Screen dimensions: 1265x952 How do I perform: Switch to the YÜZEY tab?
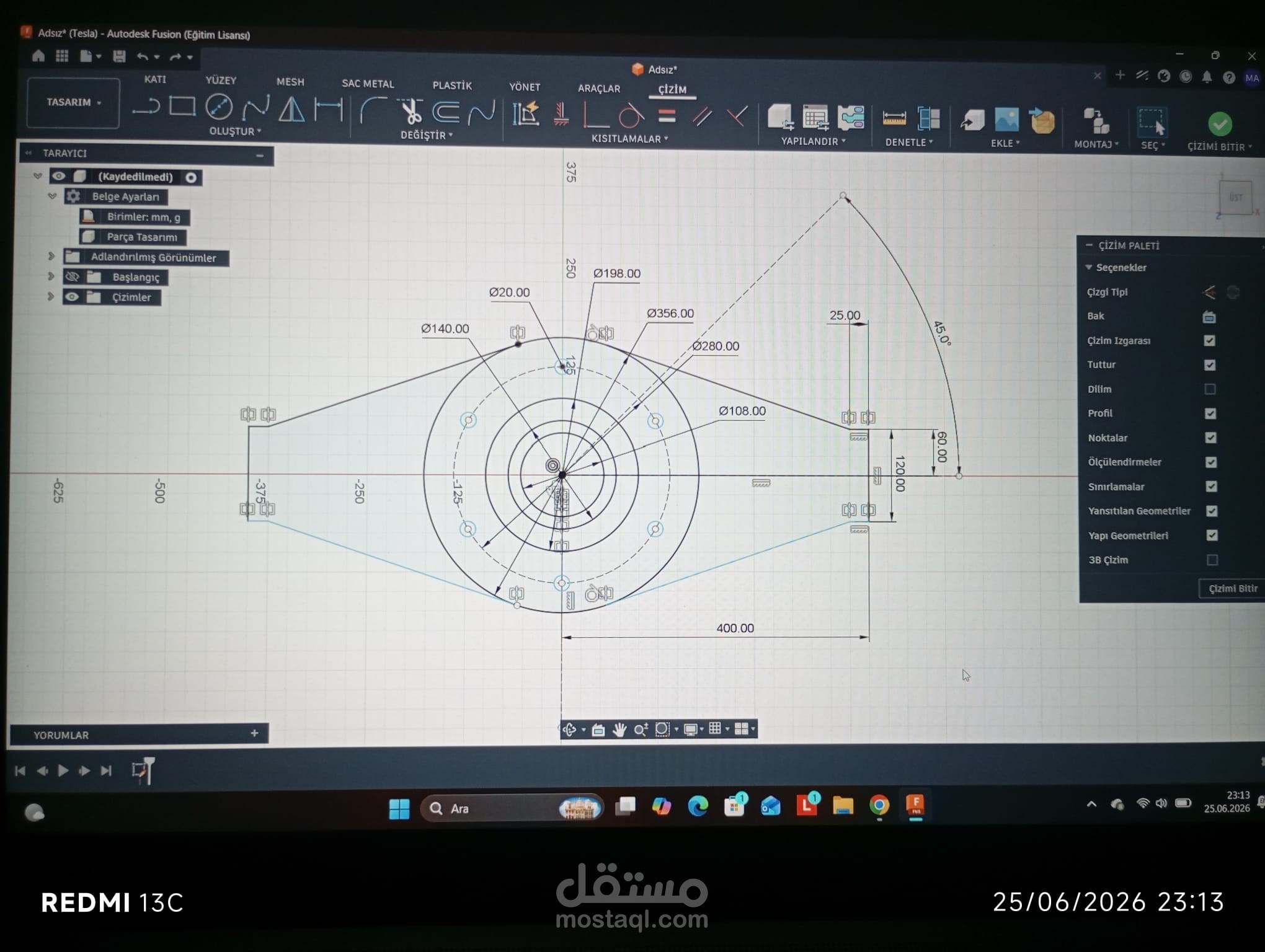[x=221, y=81]
